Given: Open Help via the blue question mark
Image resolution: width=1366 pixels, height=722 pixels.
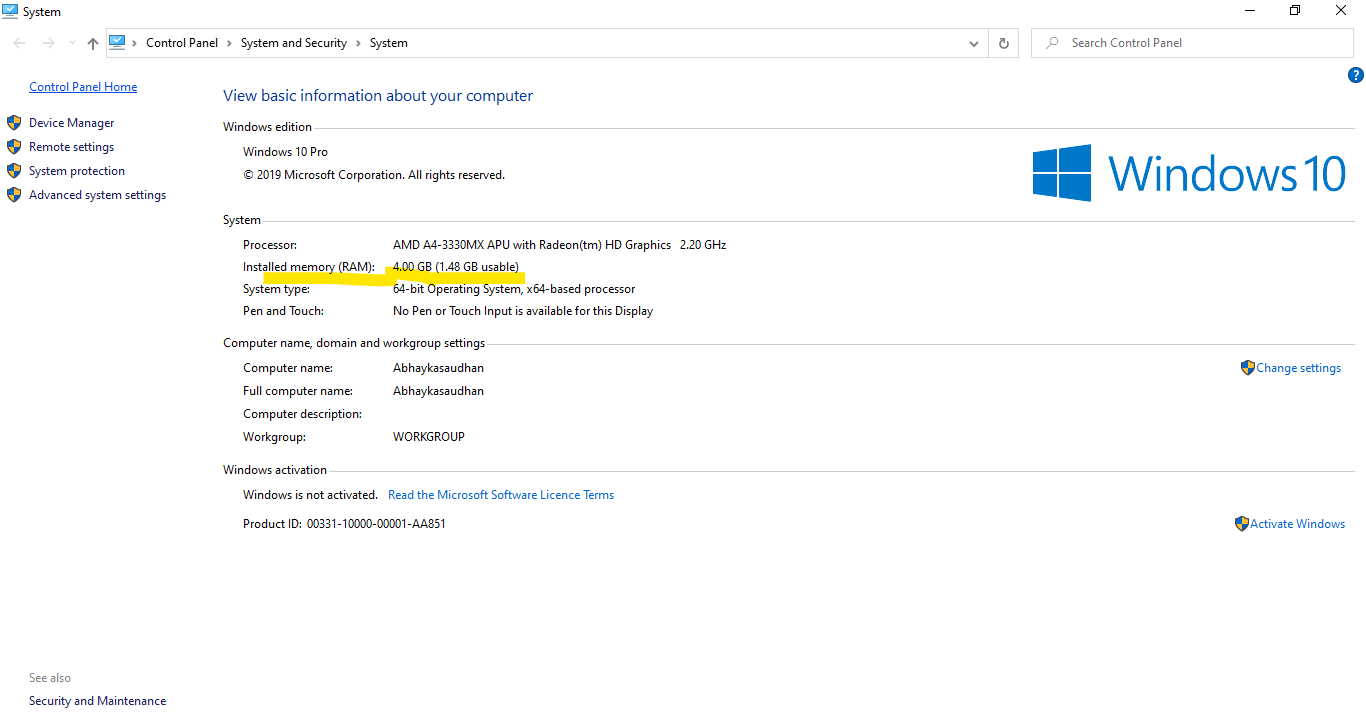Looking at the screenshot, I should tap(1356, 75).
